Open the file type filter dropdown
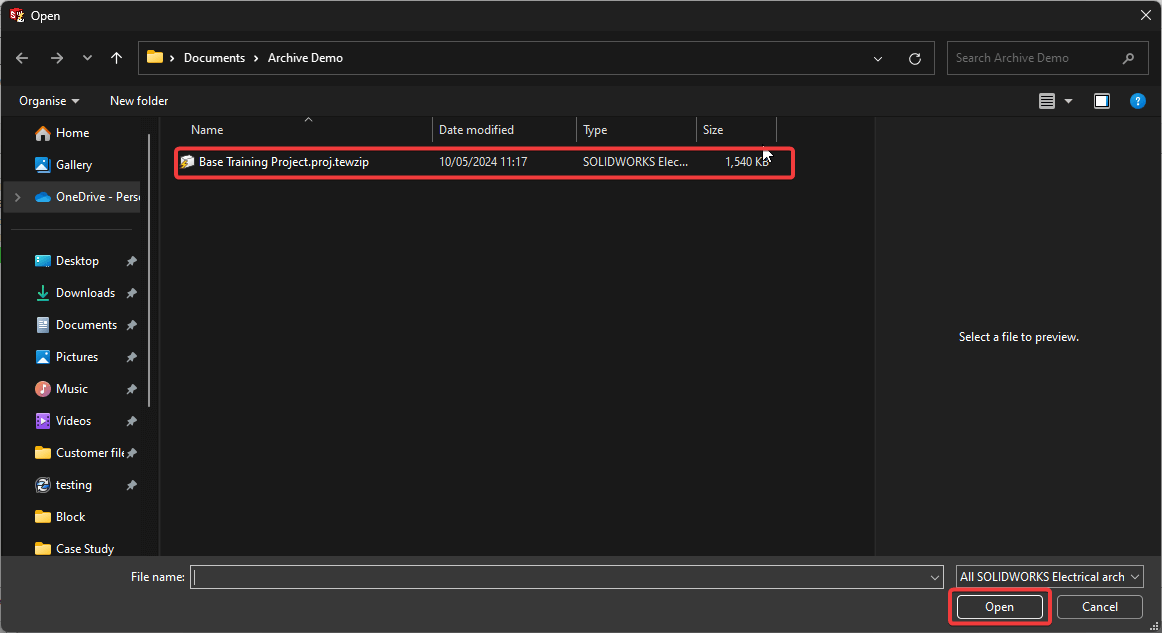1162x633 pixels. click(x=1049, y=577)
